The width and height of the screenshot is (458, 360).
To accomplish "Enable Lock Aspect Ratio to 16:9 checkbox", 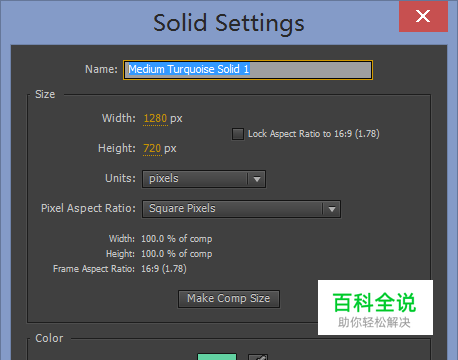I will (238, 134).
